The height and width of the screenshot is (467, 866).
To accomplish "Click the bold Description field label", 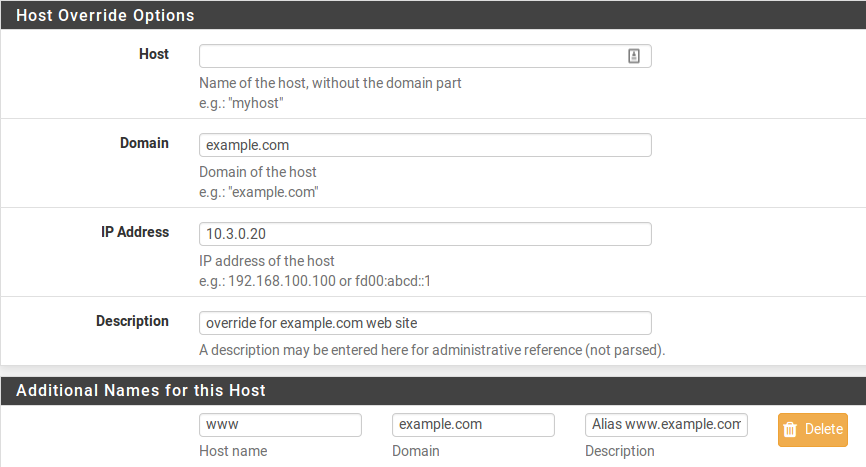I will click(132, 321).
